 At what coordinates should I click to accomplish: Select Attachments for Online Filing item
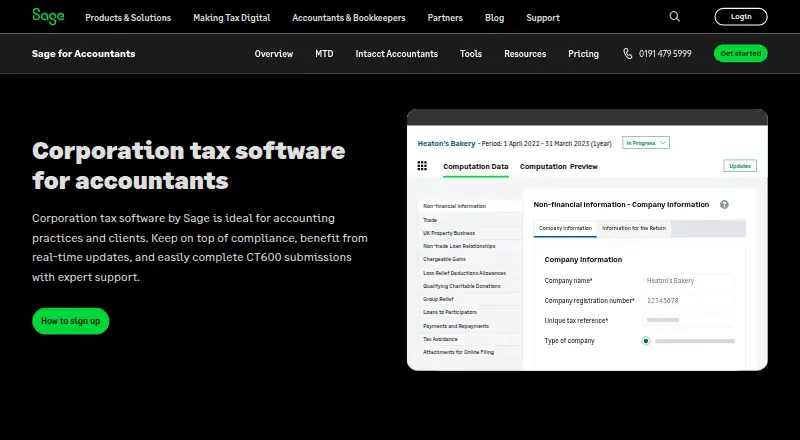pyautogui.click(x=469, y=352)
